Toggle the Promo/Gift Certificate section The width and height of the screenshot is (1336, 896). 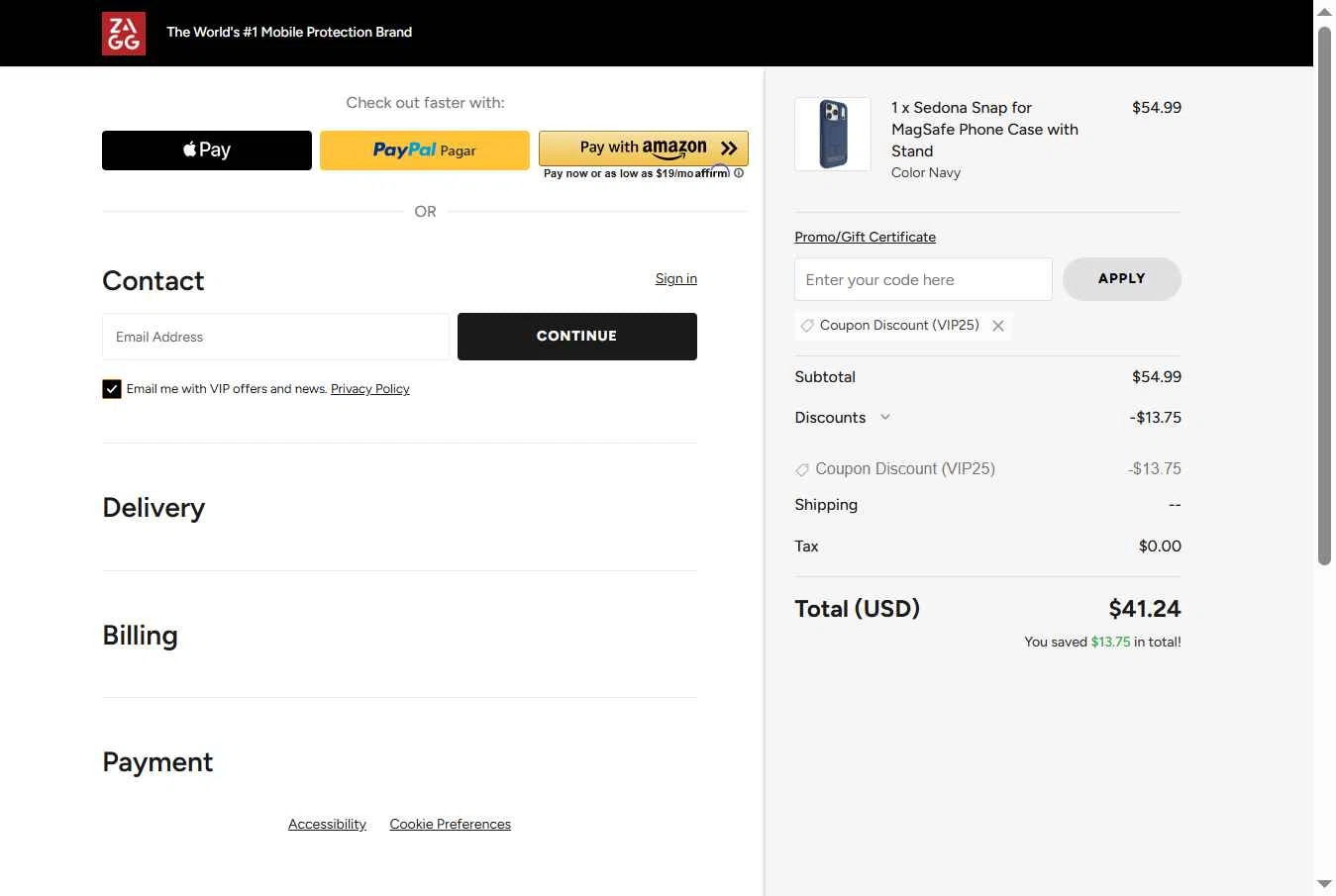click(x=865, y=237)
